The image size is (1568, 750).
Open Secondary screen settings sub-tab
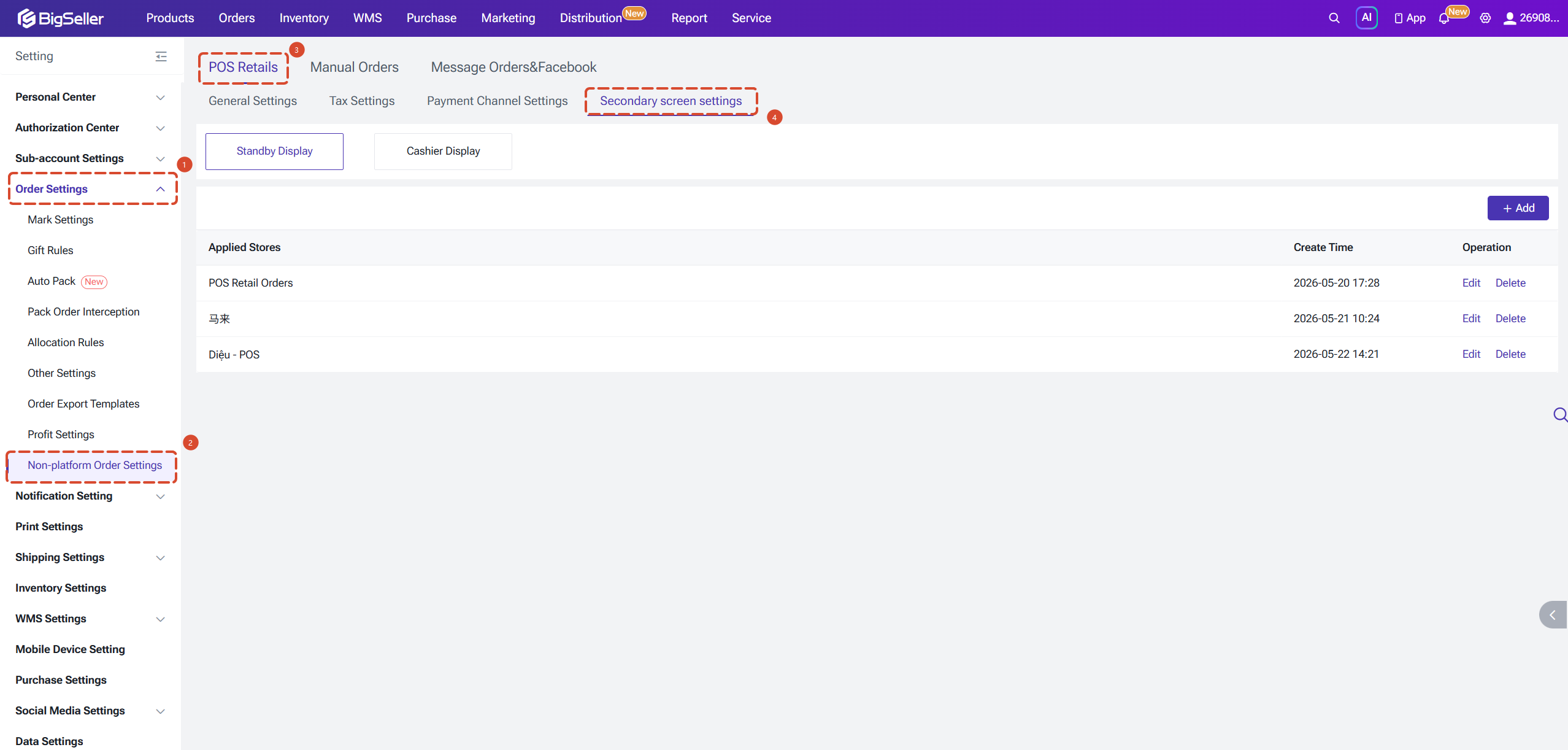(671, 101)
